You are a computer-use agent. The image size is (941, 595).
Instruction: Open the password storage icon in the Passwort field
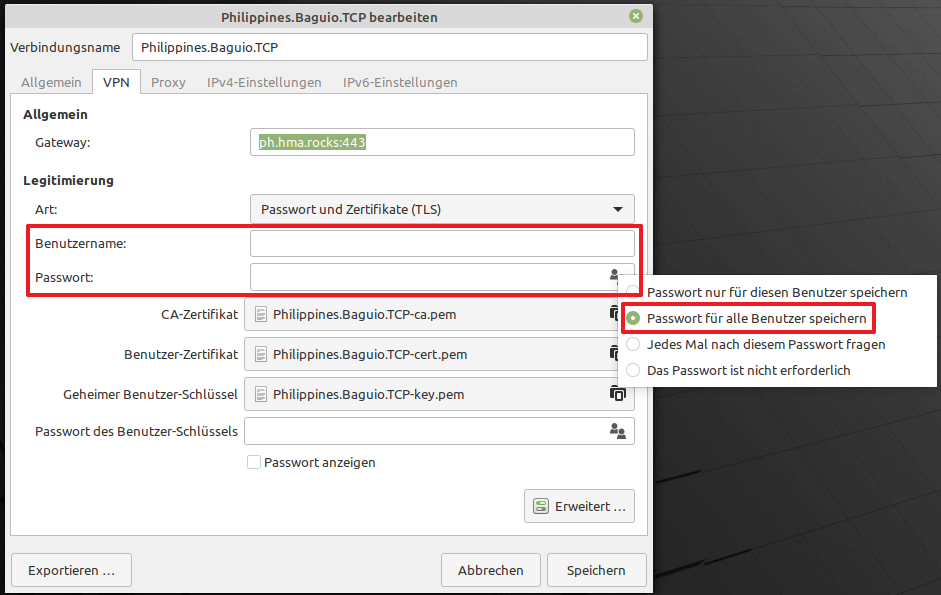tap(613, 276)
